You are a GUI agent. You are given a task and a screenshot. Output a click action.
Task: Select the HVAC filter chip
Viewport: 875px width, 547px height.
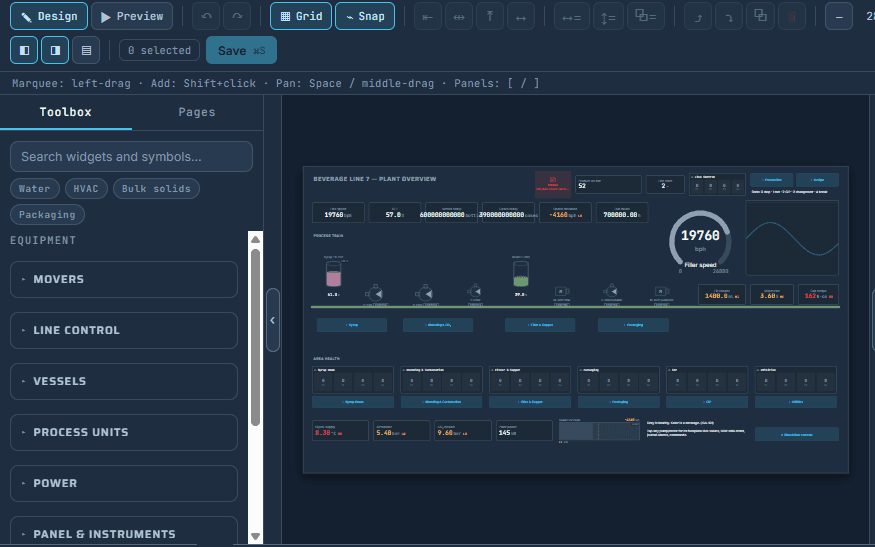pos(85,189)
